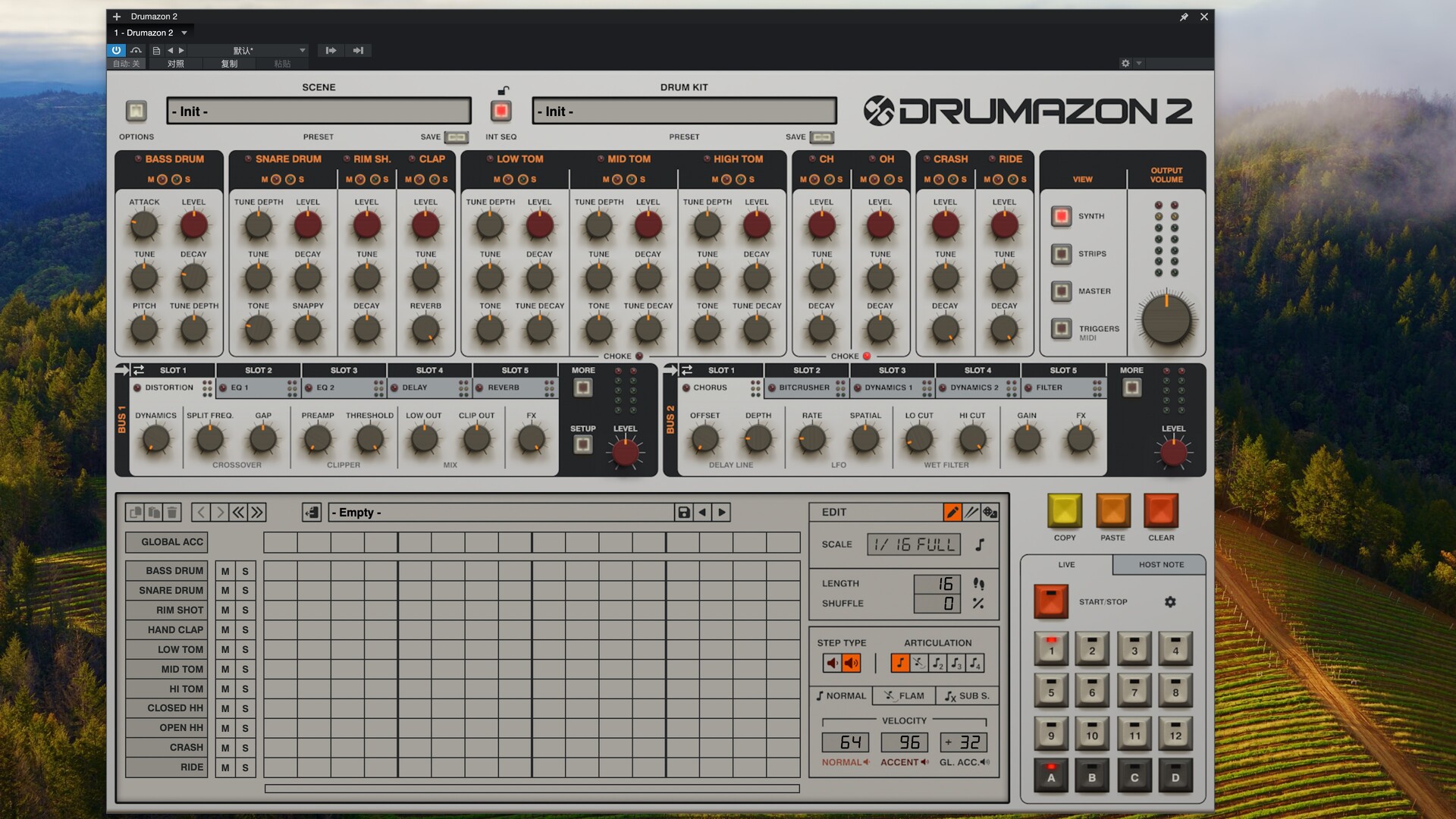Image resolution: width=1456 pixels, height=819 pixels.
Task: Click the Bass Drum Level knob
Action: click(x=193, y=225)
